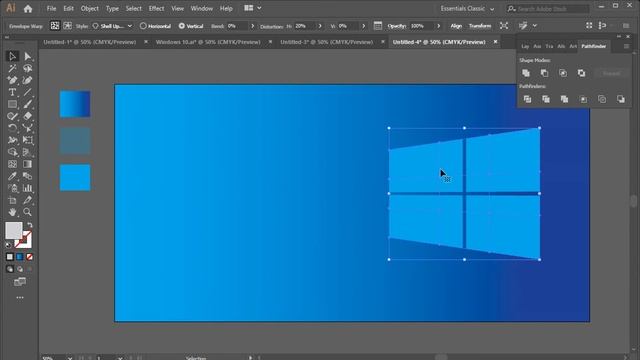Activate the Slice tool

(27, 200)
